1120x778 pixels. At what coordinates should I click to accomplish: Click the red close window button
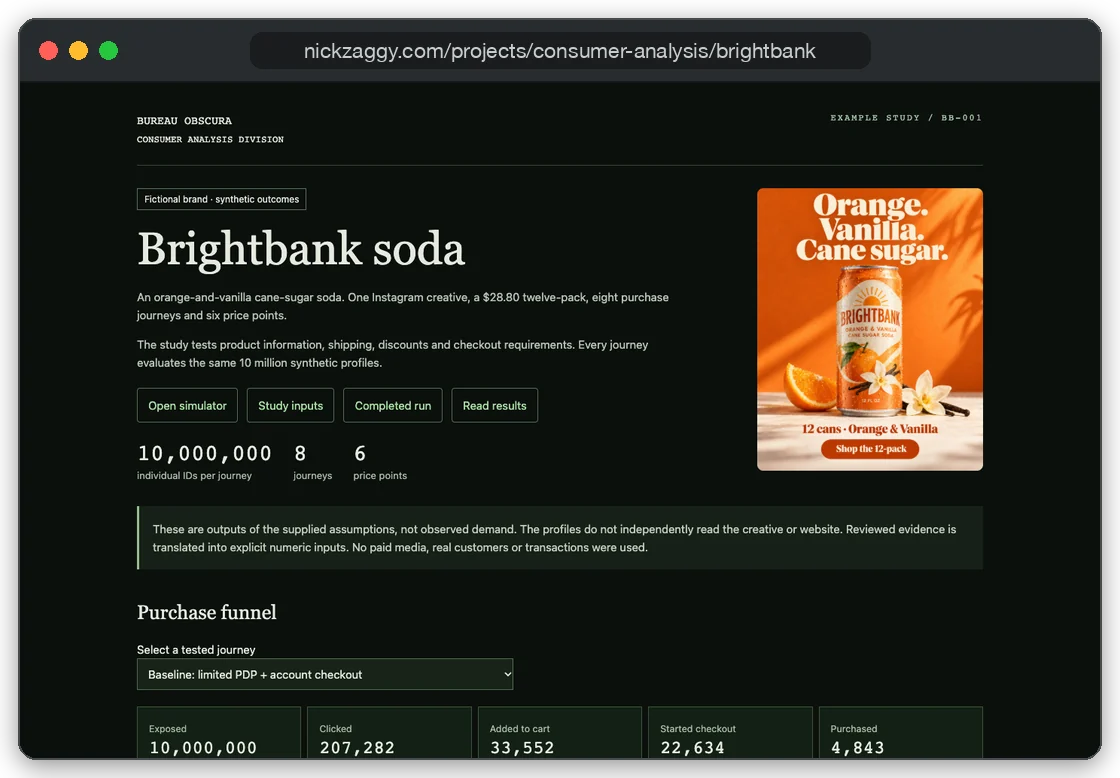49,51
